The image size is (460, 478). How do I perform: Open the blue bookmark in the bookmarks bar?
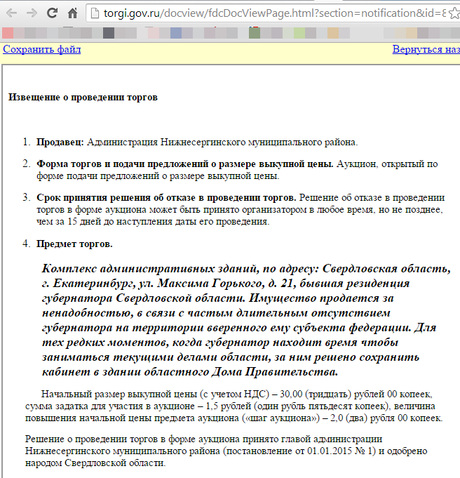point(176,33)
